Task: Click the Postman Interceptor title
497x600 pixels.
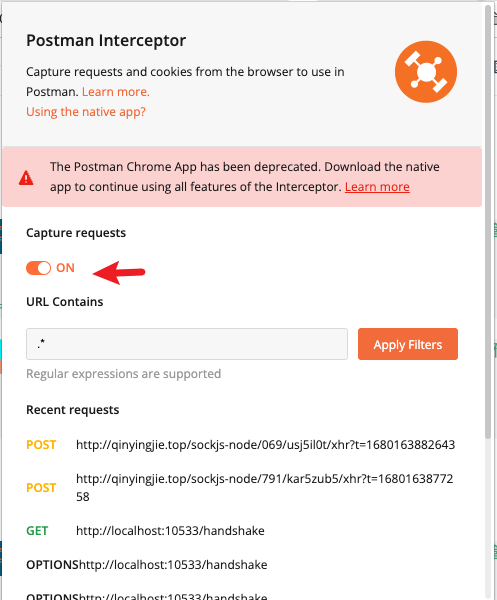Action: point(106,40)
